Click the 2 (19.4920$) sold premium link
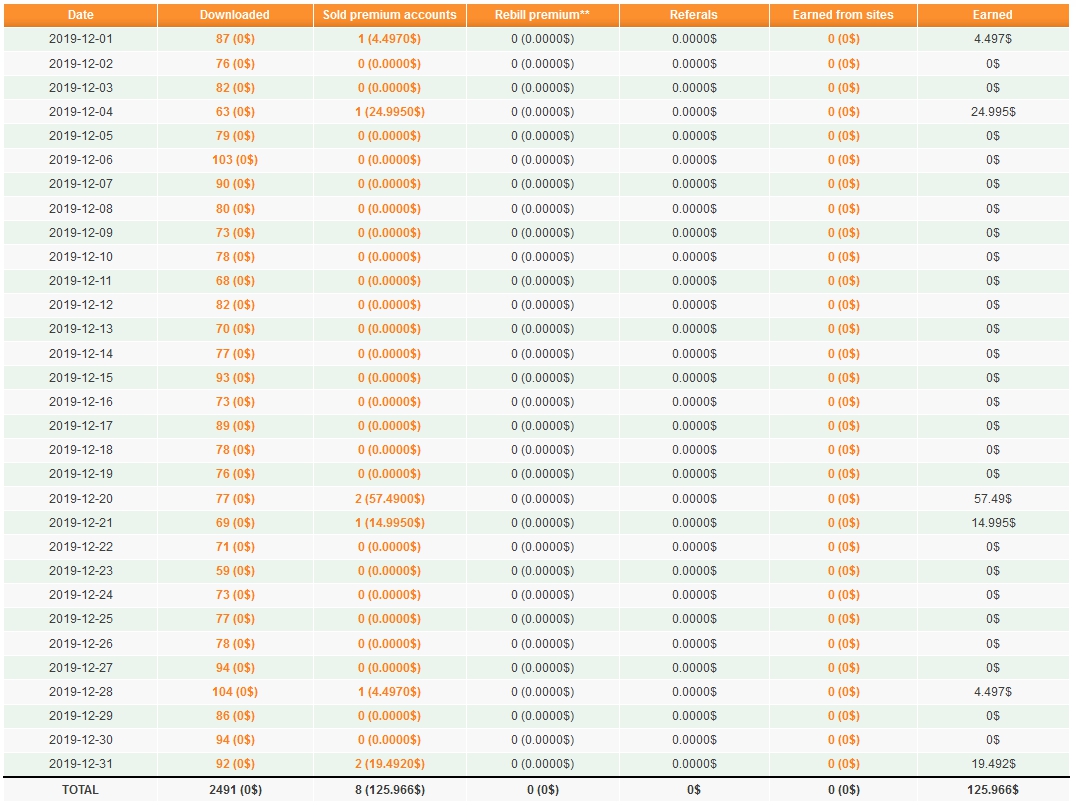This screenshot has width=1076, height=808. (390, 764)
